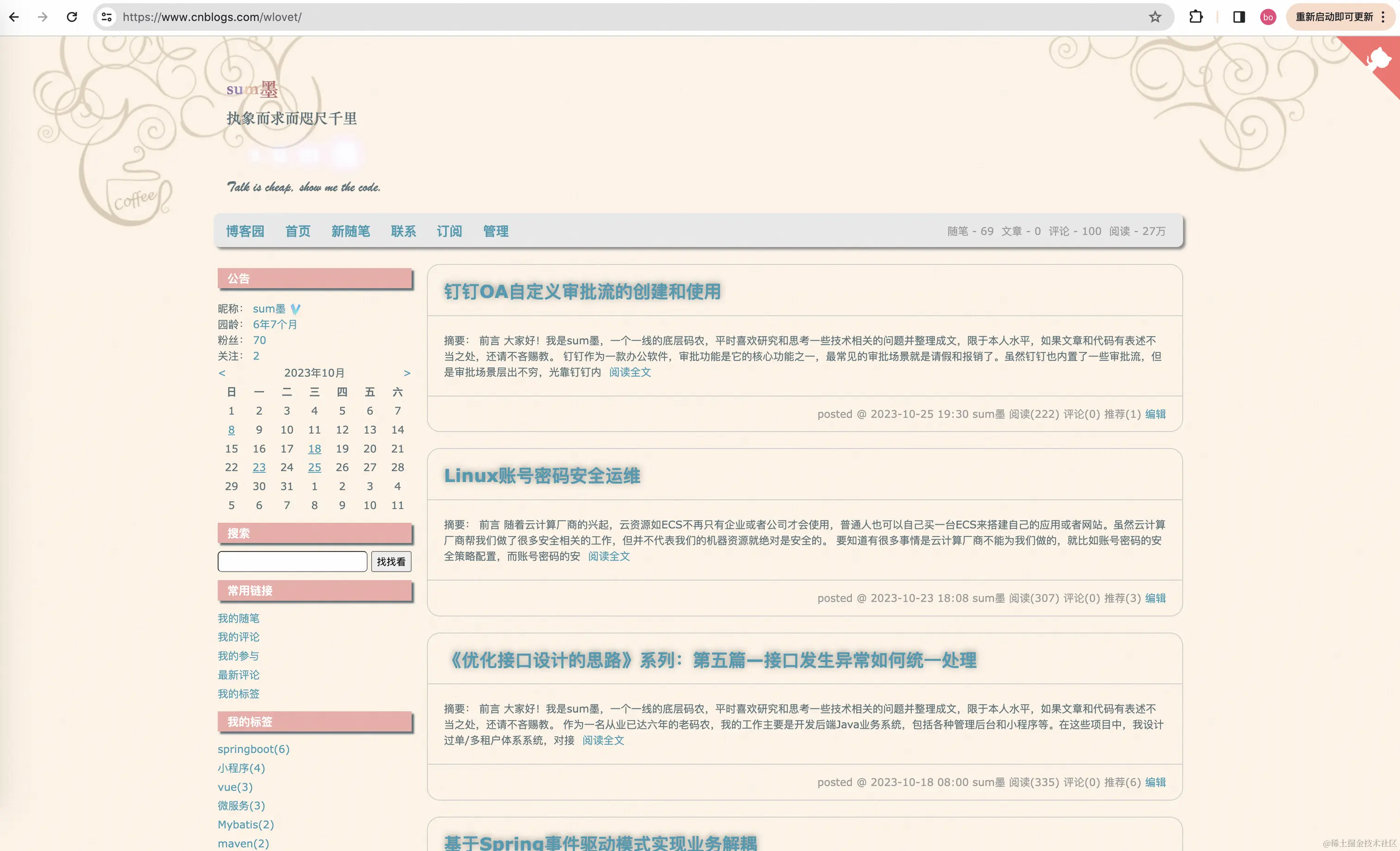Toggle the browser side panel icon

point(1238,17)
